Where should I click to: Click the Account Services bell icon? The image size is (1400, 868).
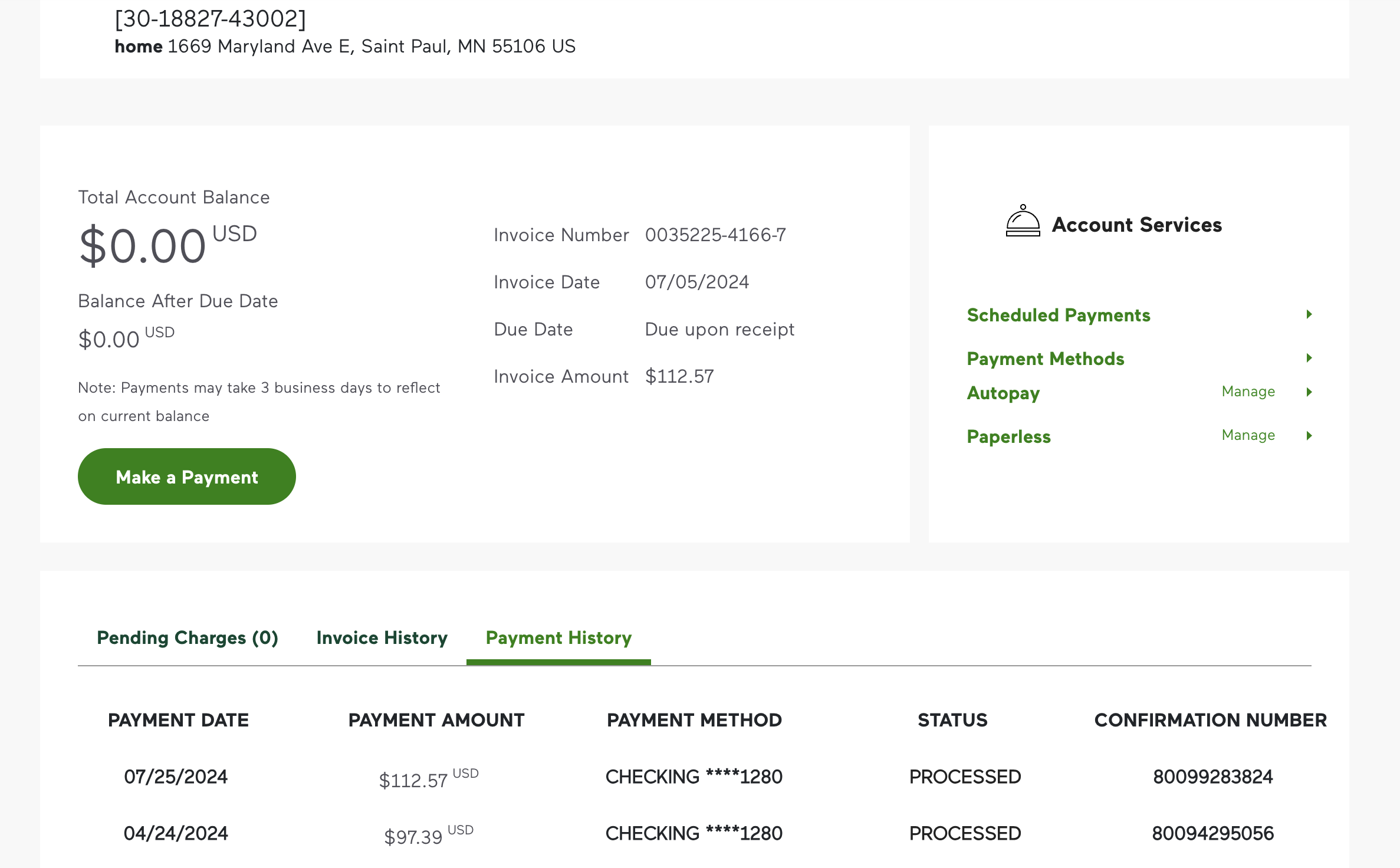[1023, 221]
